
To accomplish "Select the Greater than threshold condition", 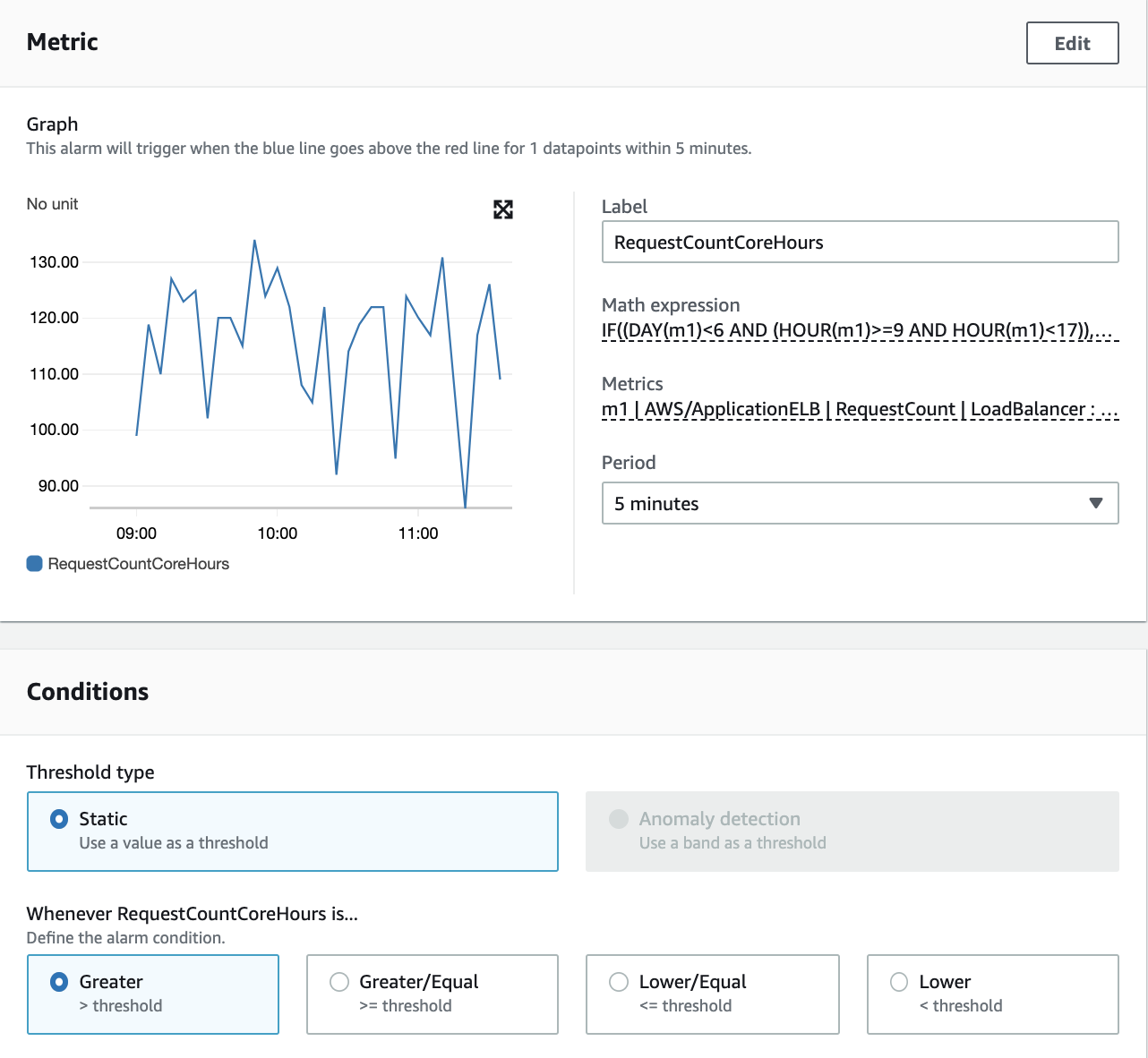I will (59, 981).
